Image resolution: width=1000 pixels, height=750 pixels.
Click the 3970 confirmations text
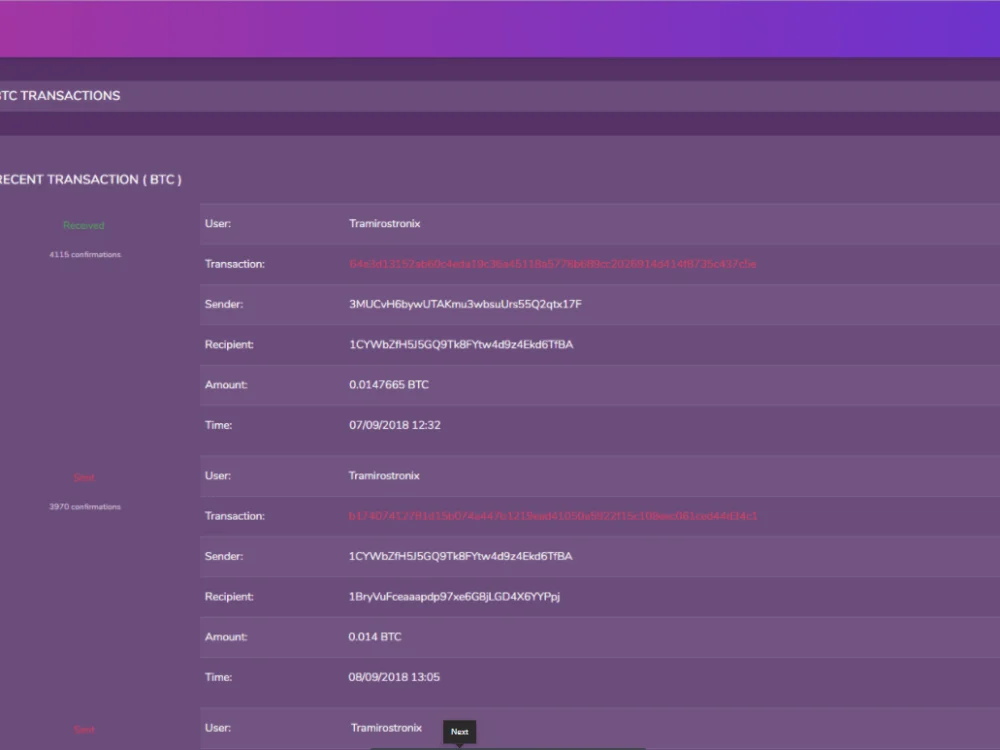[85, 507]
